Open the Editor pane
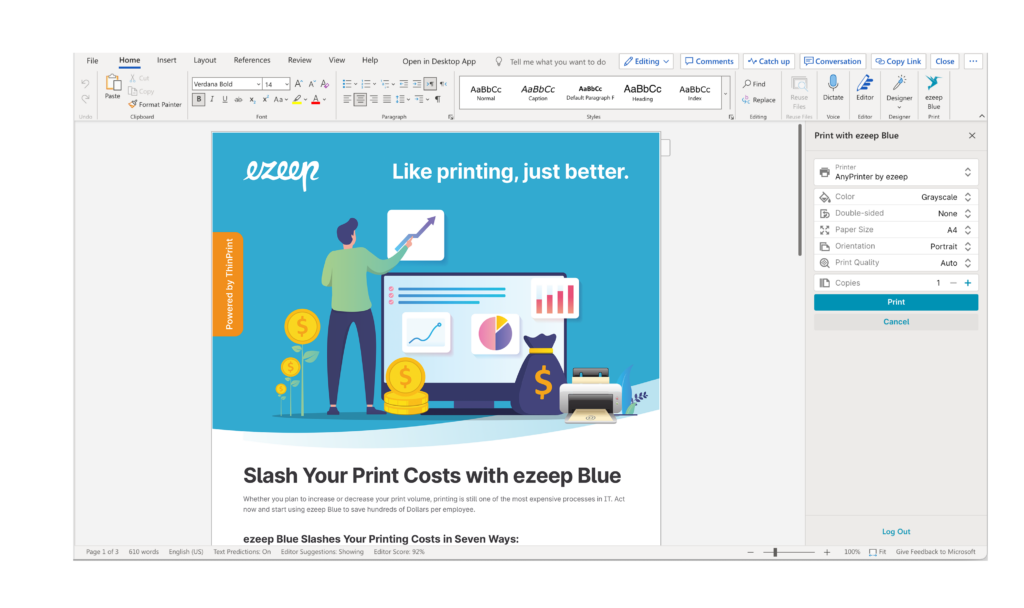The width and height of the screenshot is (1024, 608). click(x=865, y=88)
